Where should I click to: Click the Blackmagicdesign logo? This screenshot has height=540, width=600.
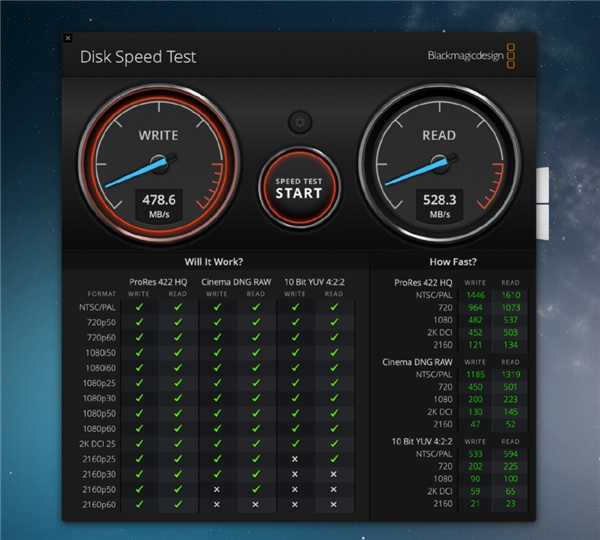pyautogui.click(x=471, y=56)
